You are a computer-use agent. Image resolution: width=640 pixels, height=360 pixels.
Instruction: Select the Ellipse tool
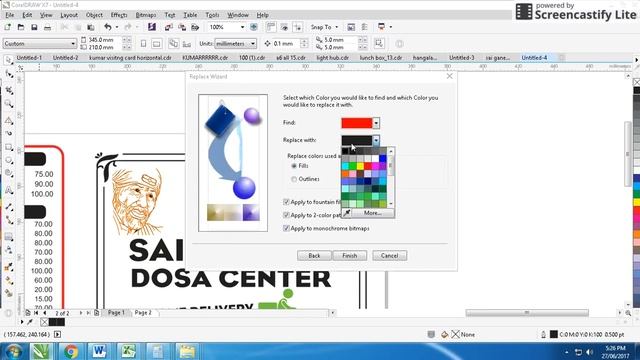9,160
